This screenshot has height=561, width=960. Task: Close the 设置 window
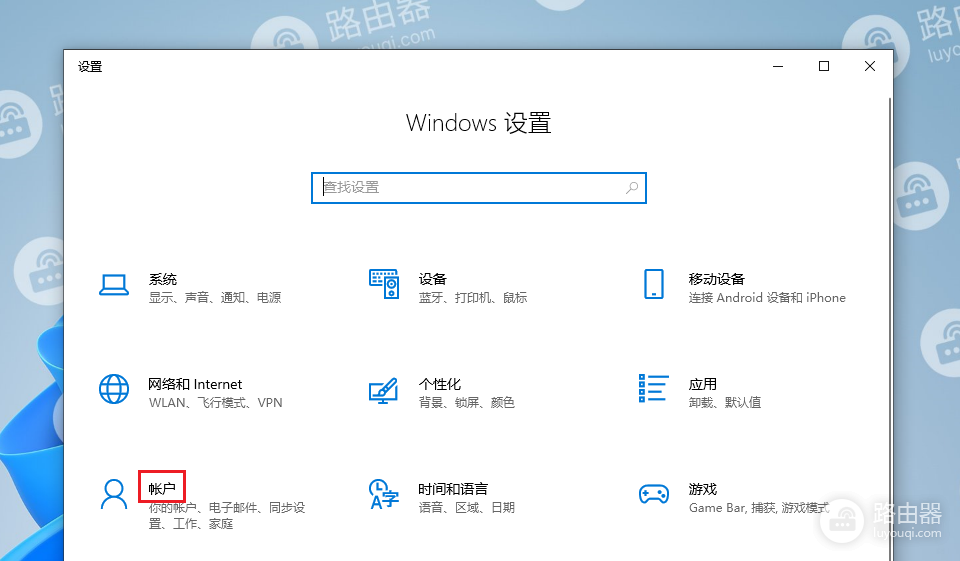[870, 66]
